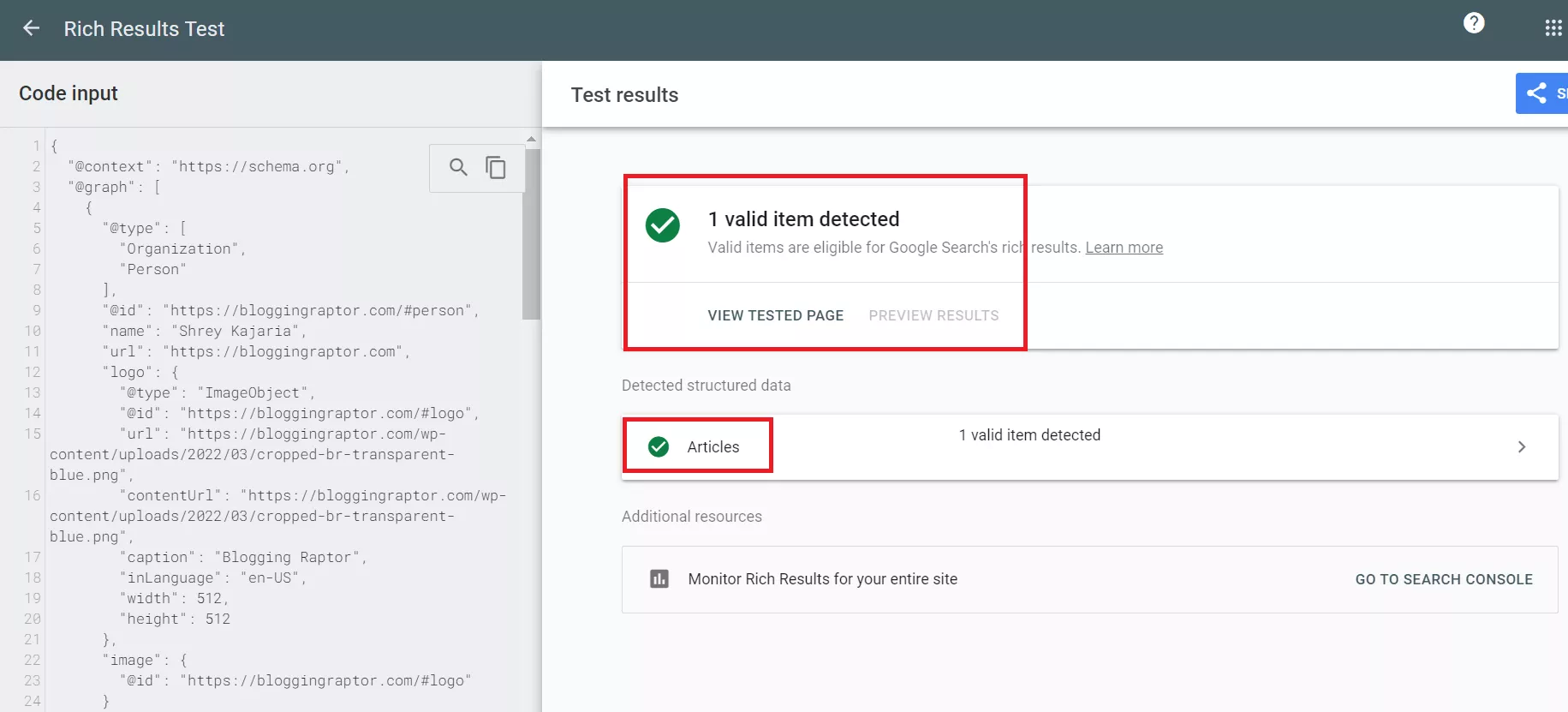1568x712 pixels.
Task: Click the "logo": { code line
Action: pyautogui.click(x=140, y=372)
